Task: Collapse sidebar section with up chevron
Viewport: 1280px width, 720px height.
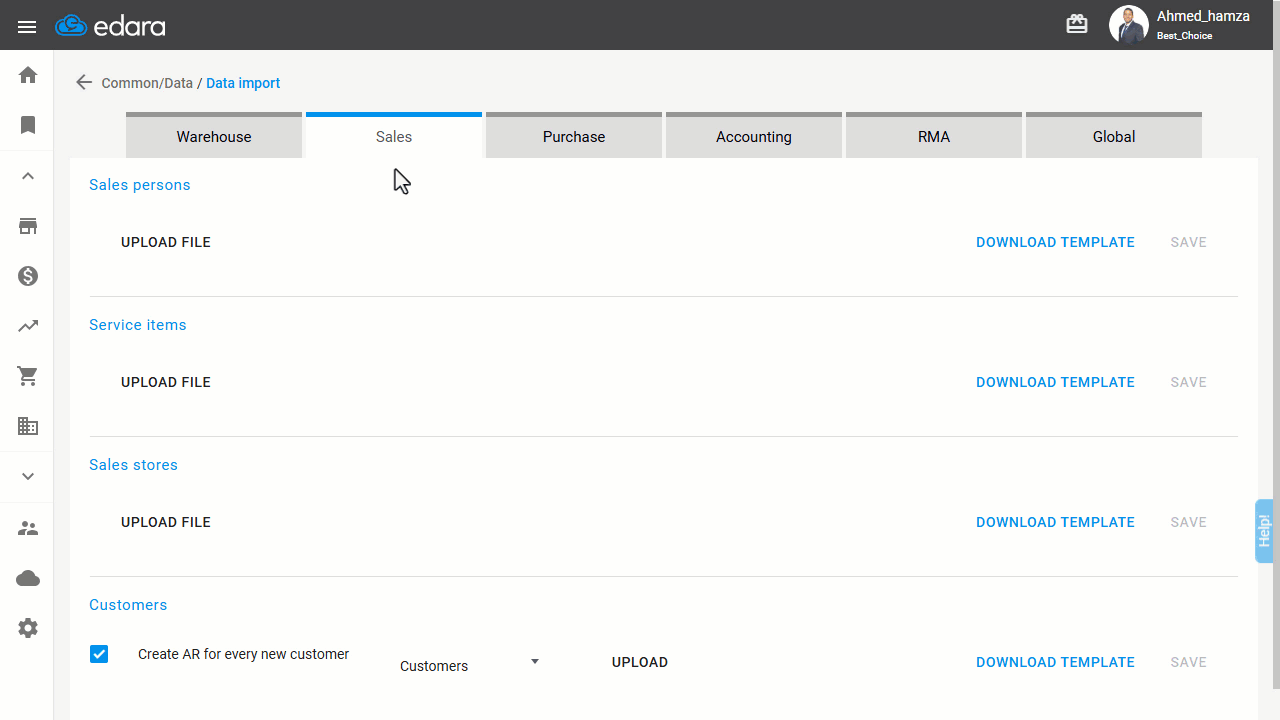Action: pyautogui.click(x=28, y=176)
